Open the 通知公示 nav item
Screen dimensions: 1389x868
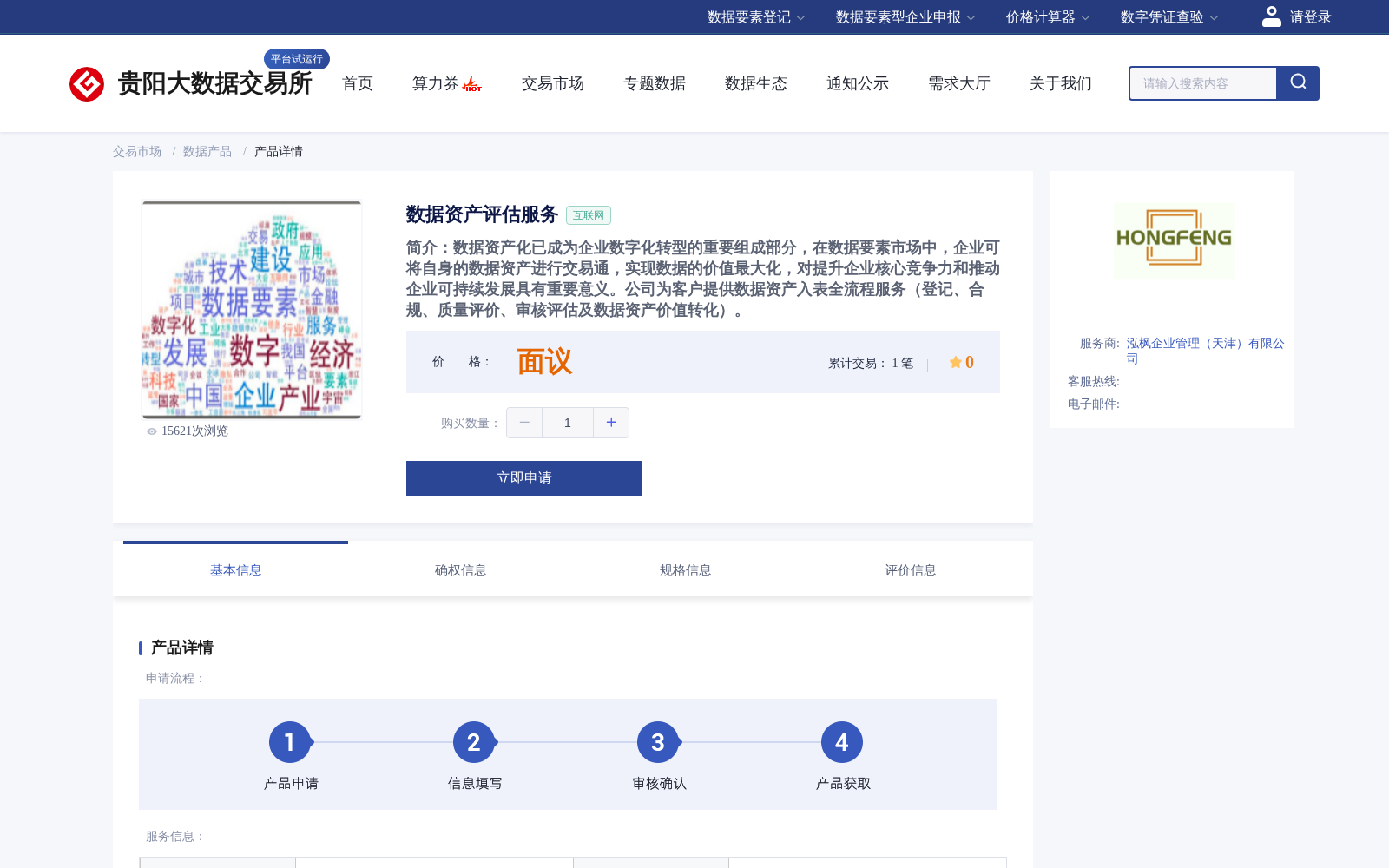858,83
